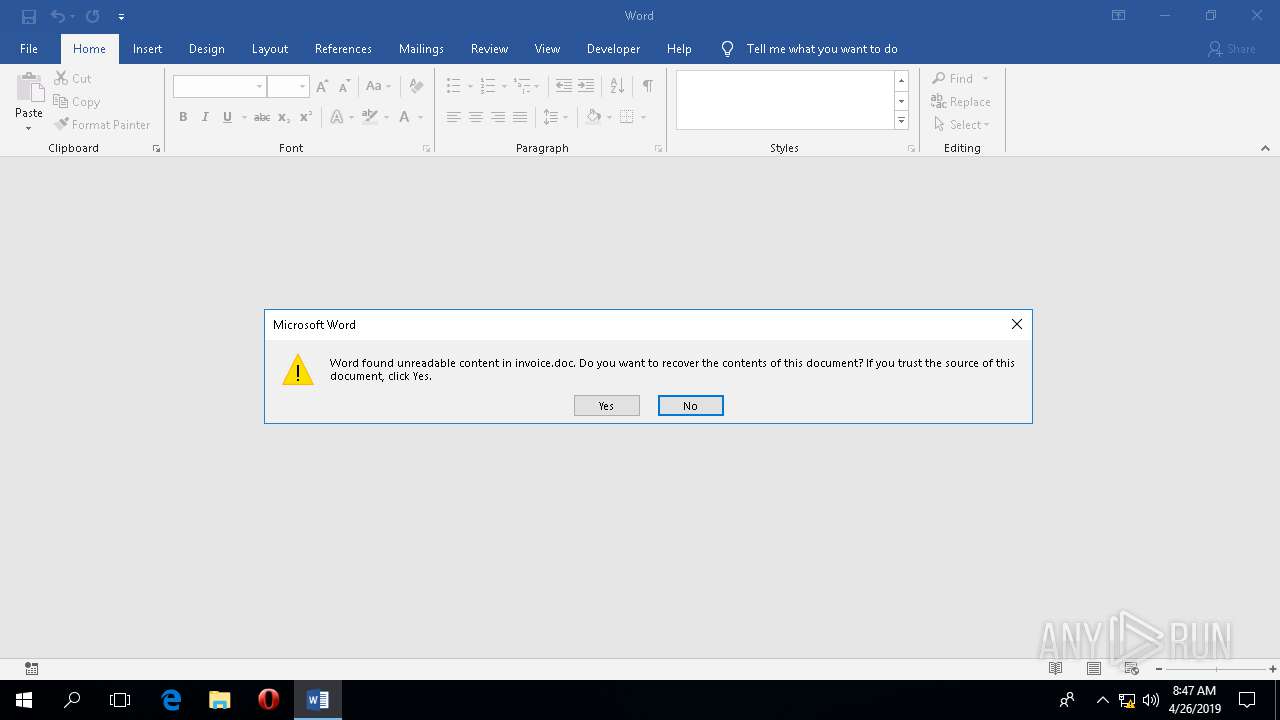Click the Undo arrow icon
Viewport: 1280px width, 720px height.
point(58,16)
